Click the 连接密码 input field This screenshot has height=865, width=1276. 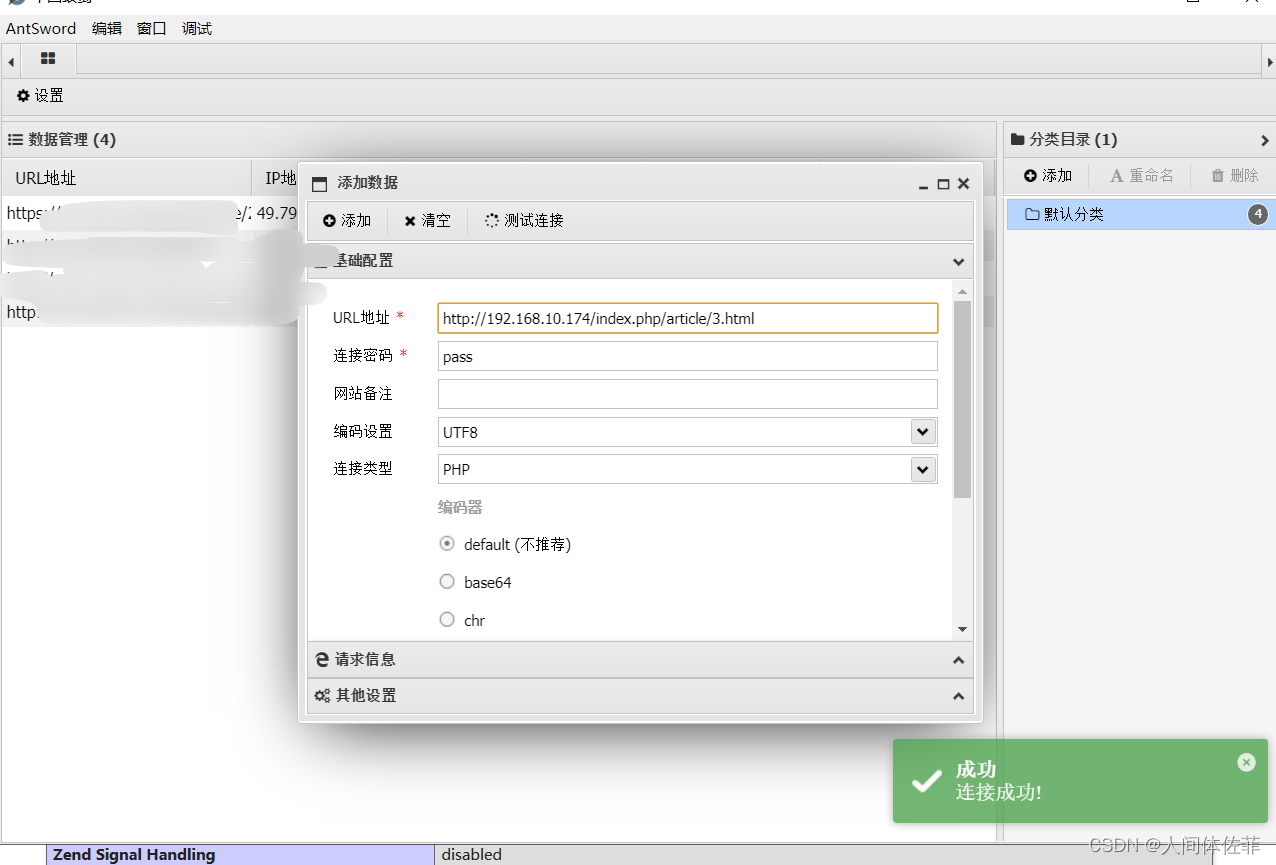click(x=688, y=356)
